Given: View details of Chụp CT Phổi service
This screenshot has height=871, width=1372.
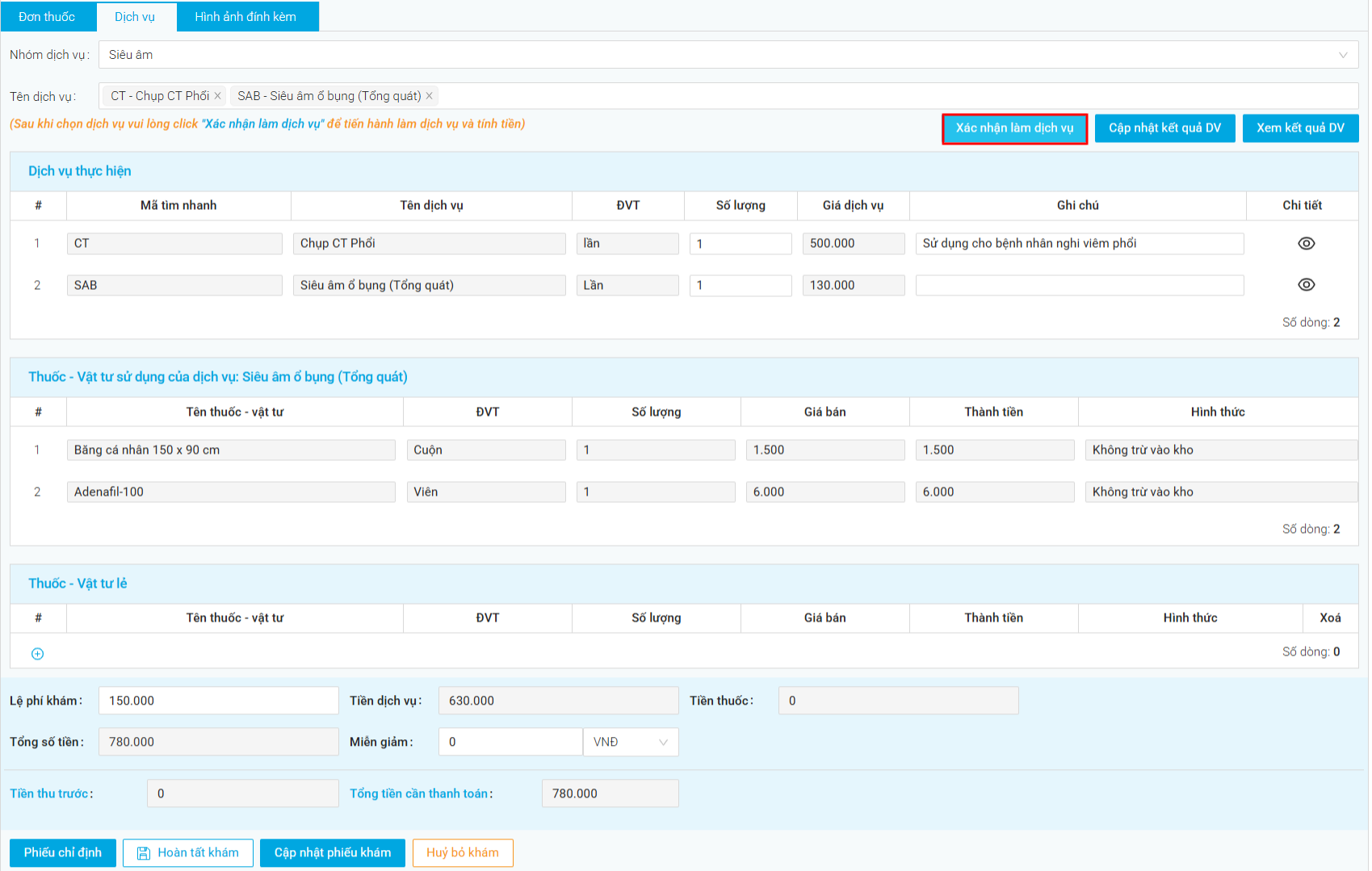Looking at the screenshot, I should coord(1306,244).
